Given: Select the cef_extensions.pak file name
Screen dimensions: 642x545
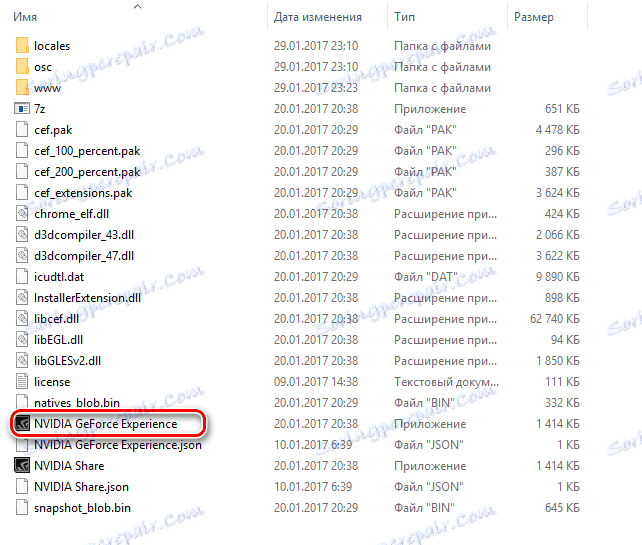Looking at the screenshot, I should [83, 193].
